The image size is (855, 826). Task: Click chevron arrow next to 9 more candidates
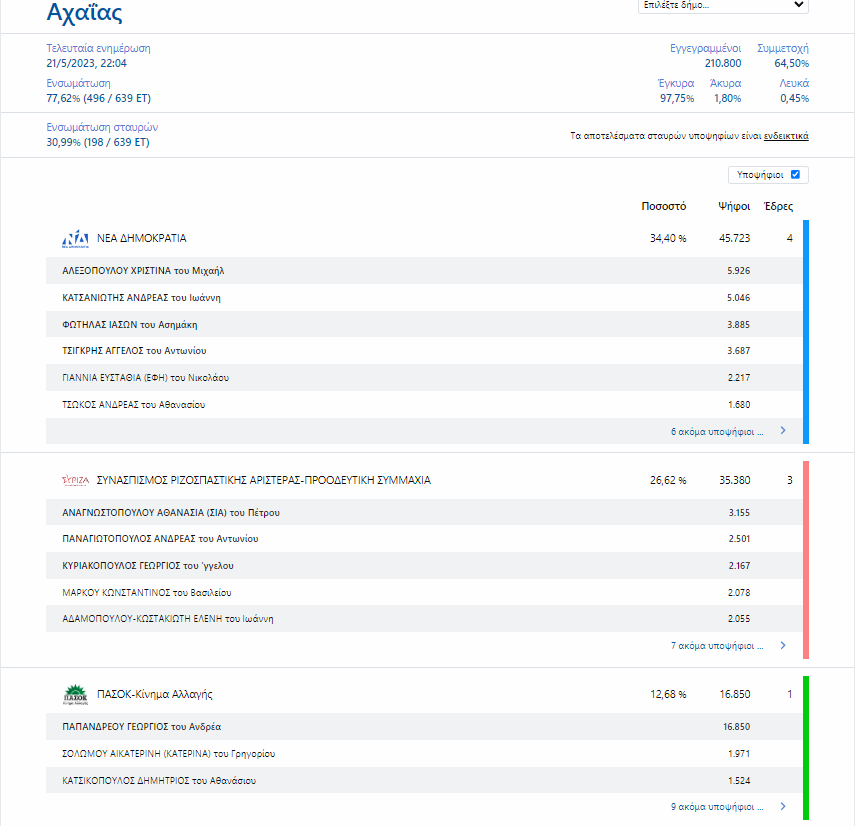click(x=782, y=806)
